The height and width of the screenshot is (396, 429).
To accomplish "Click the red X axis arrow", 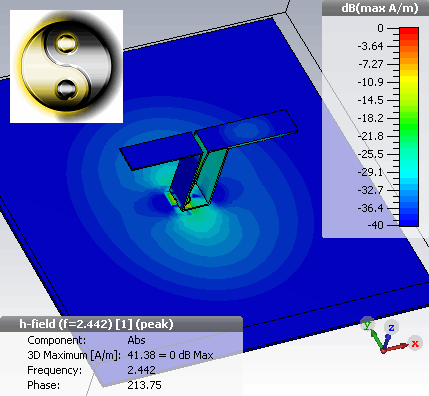I will pos(396,348).
